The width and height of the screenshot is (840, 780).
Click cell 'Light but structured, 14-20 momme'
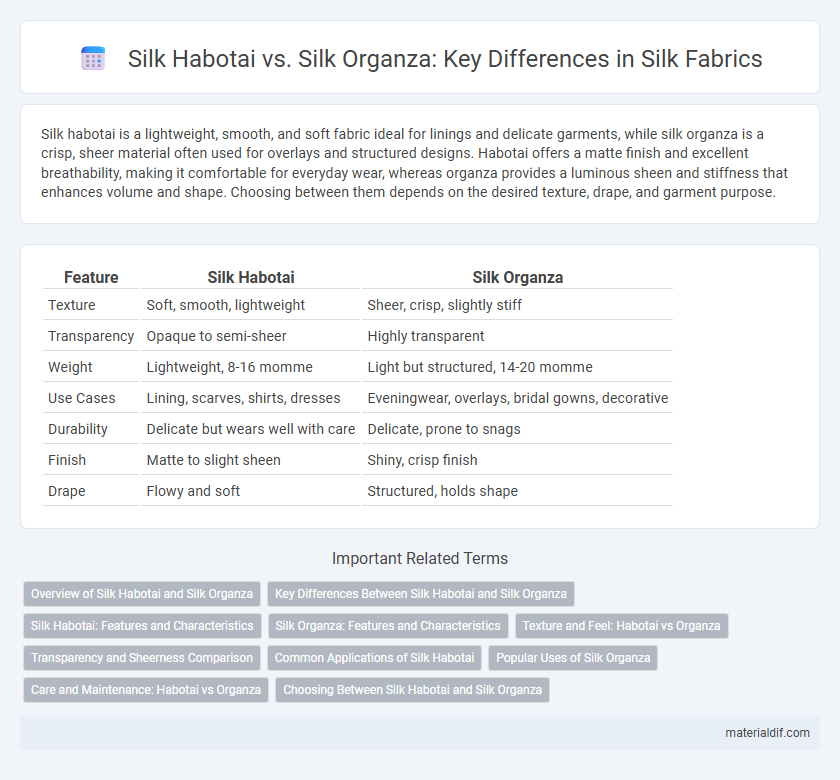point(518,367)
